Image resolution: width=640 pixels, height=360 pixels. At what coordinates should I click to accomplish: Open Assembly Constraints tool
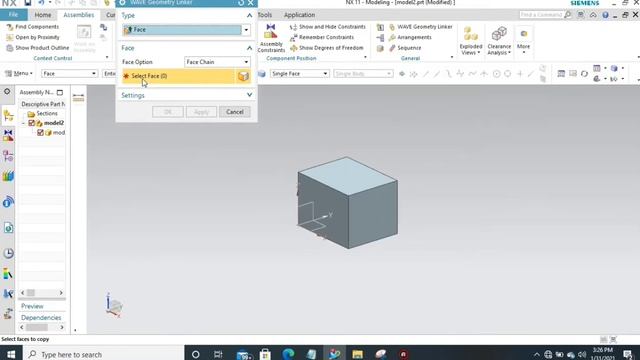click(x=271, y=38)
